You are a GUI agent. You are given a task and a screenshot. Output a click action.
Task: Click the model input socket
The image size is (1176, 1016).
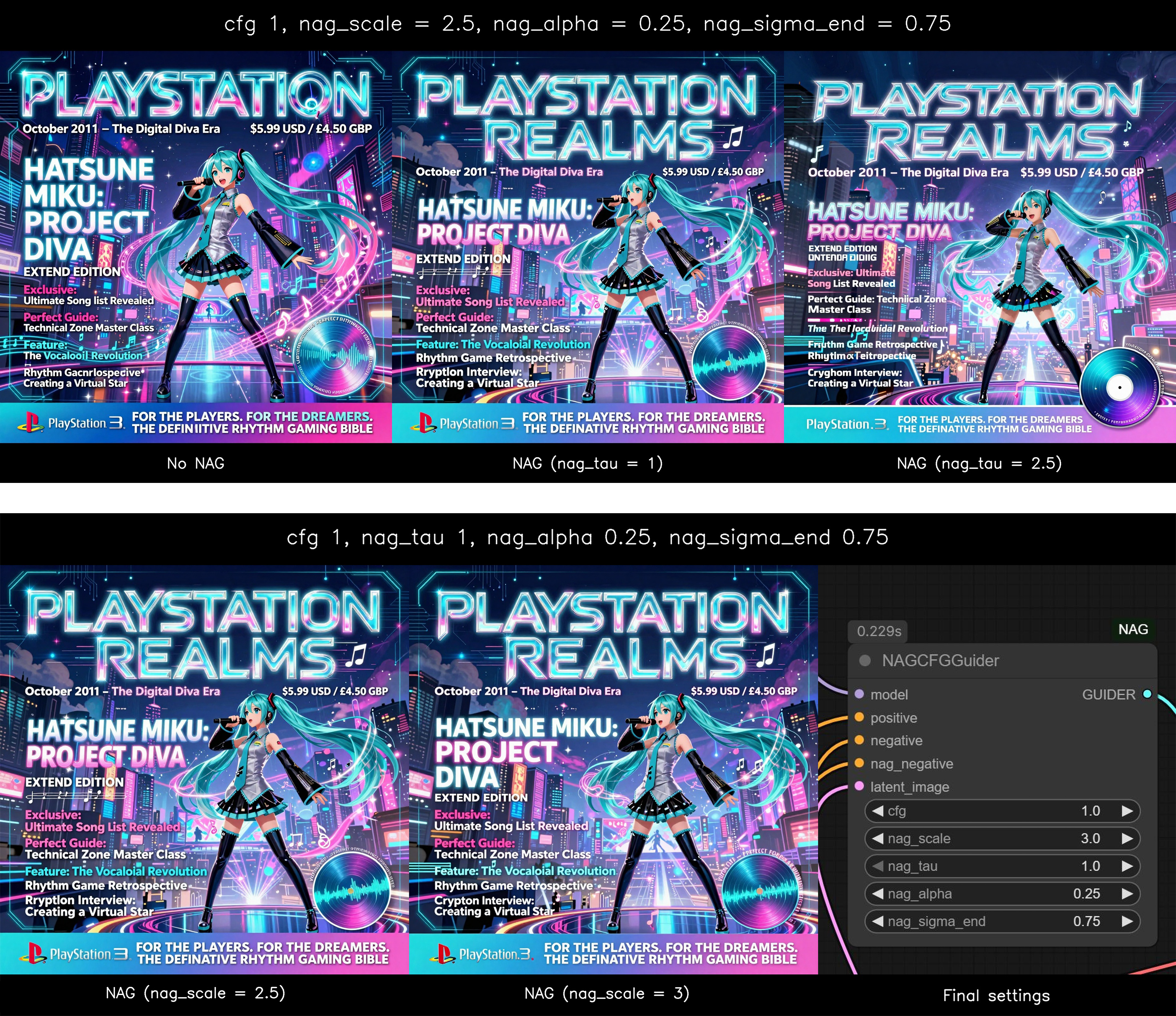[x=859, y=694]
